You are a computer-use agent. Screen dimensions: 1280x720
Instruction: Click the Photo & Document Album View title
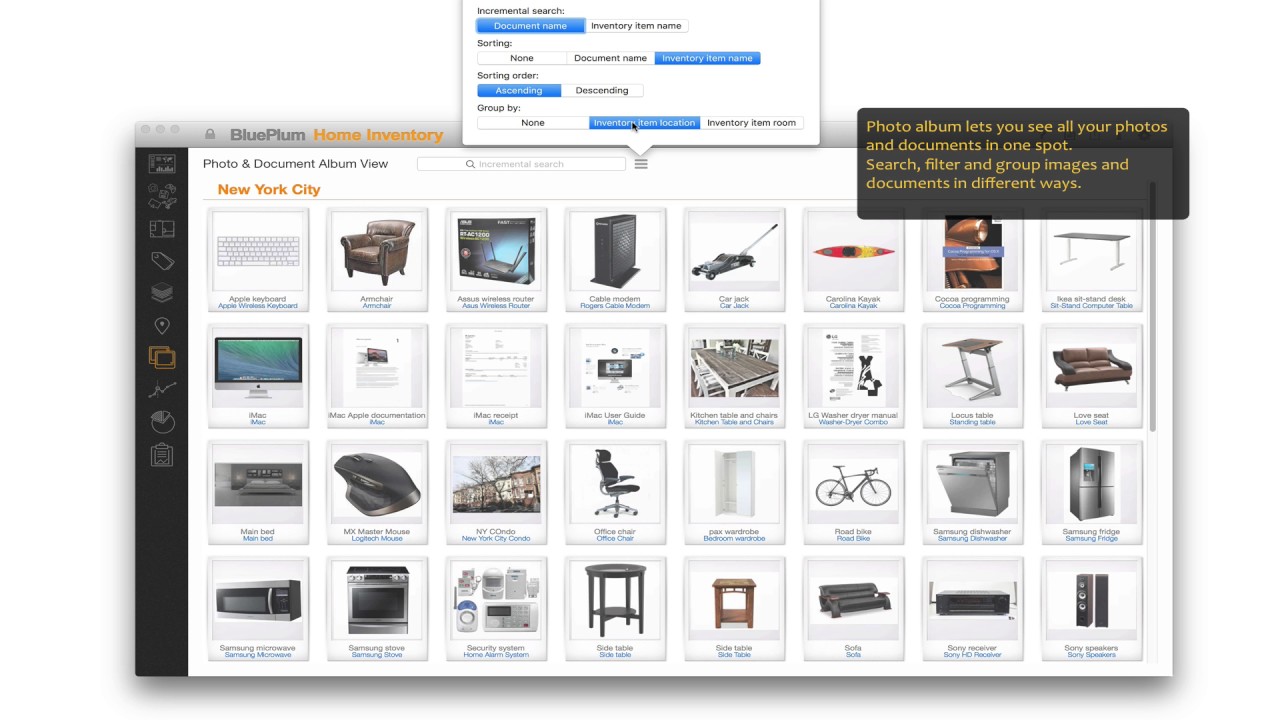295,163
